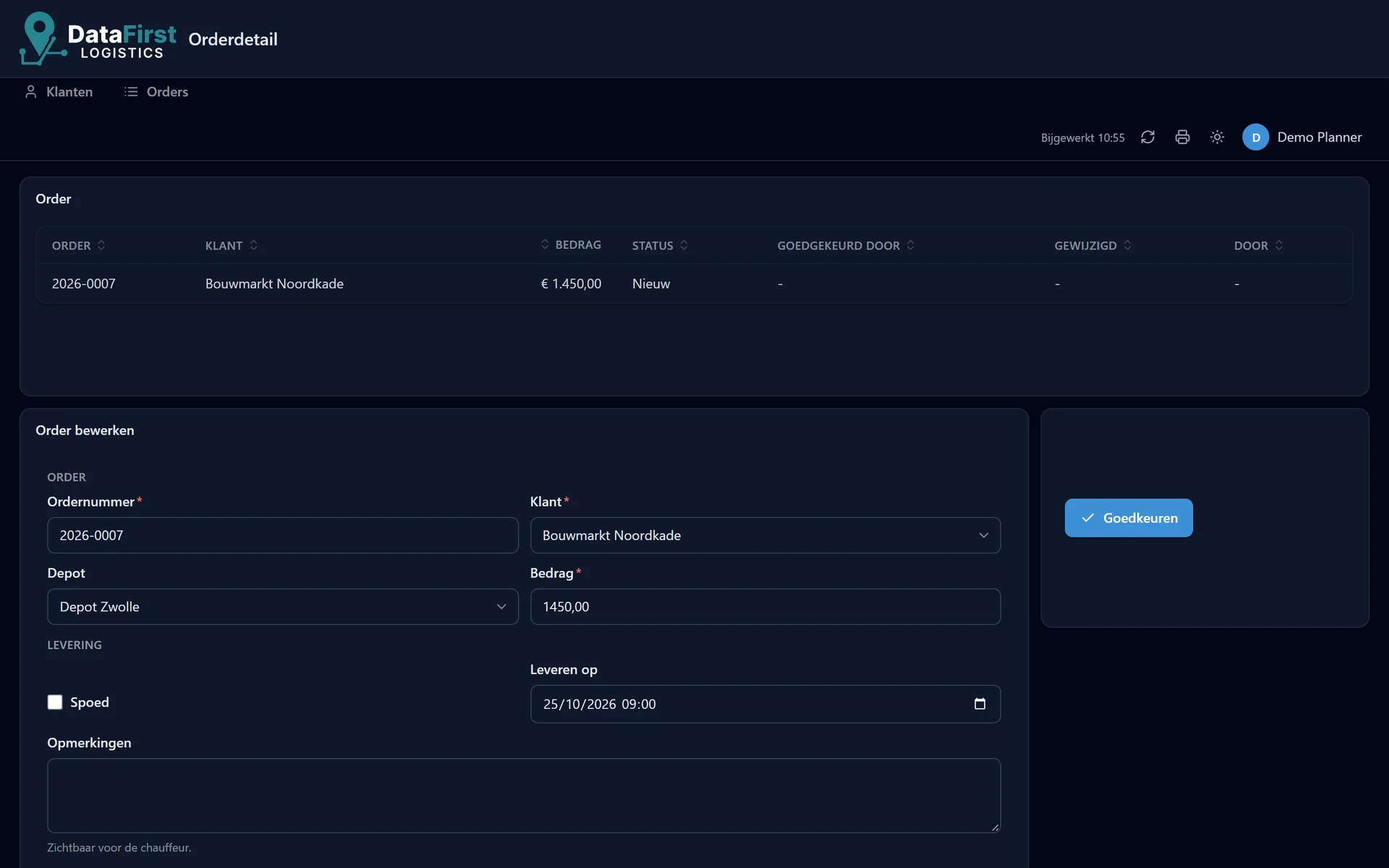Focus the Ordernummer input field
Image resolution: width=1389 pixels, height=868 pixels.
(283, 535)
